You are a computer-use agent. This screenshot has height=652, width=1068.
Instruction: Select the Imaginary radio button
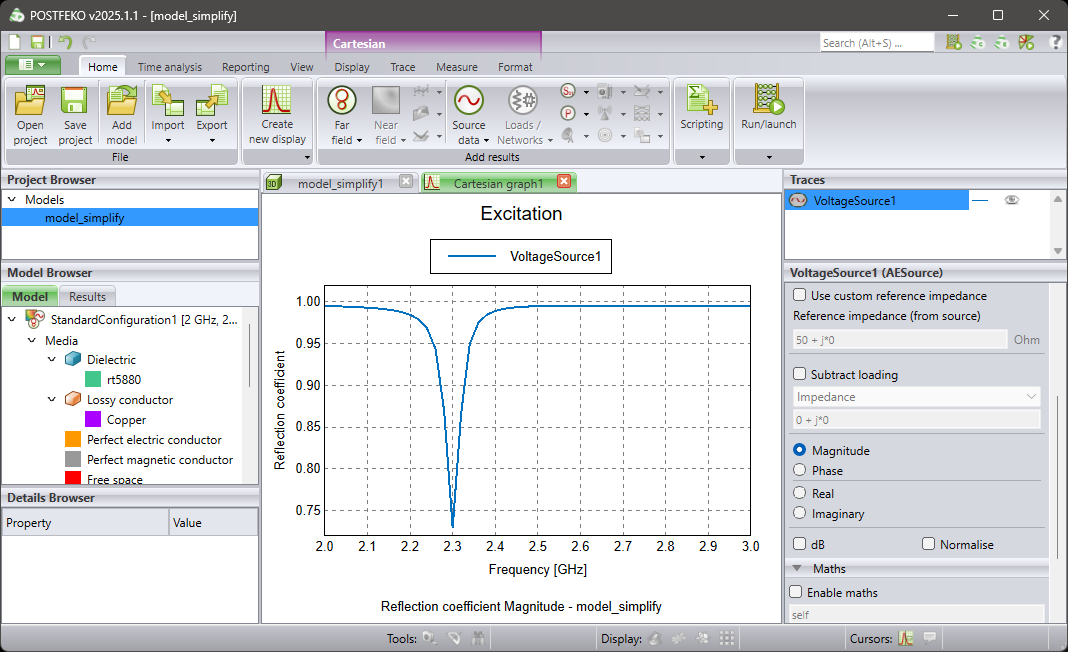click(x=800, y=513)
